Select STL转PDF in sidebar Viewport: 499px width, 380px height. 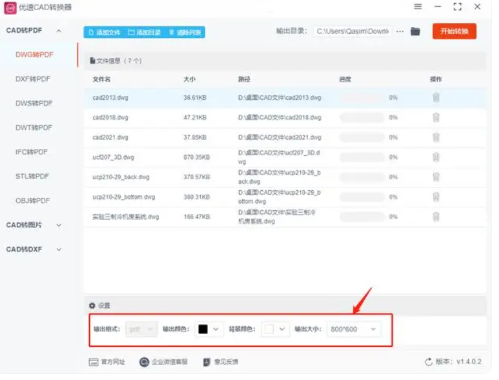32,176
